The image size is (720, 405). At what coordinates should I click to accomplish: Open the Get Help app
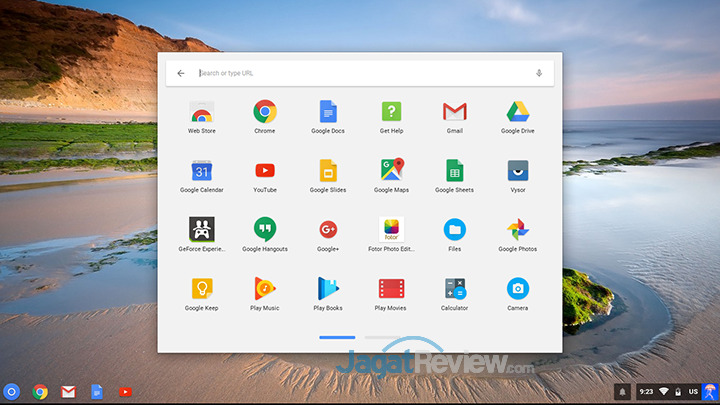point(391,112)
